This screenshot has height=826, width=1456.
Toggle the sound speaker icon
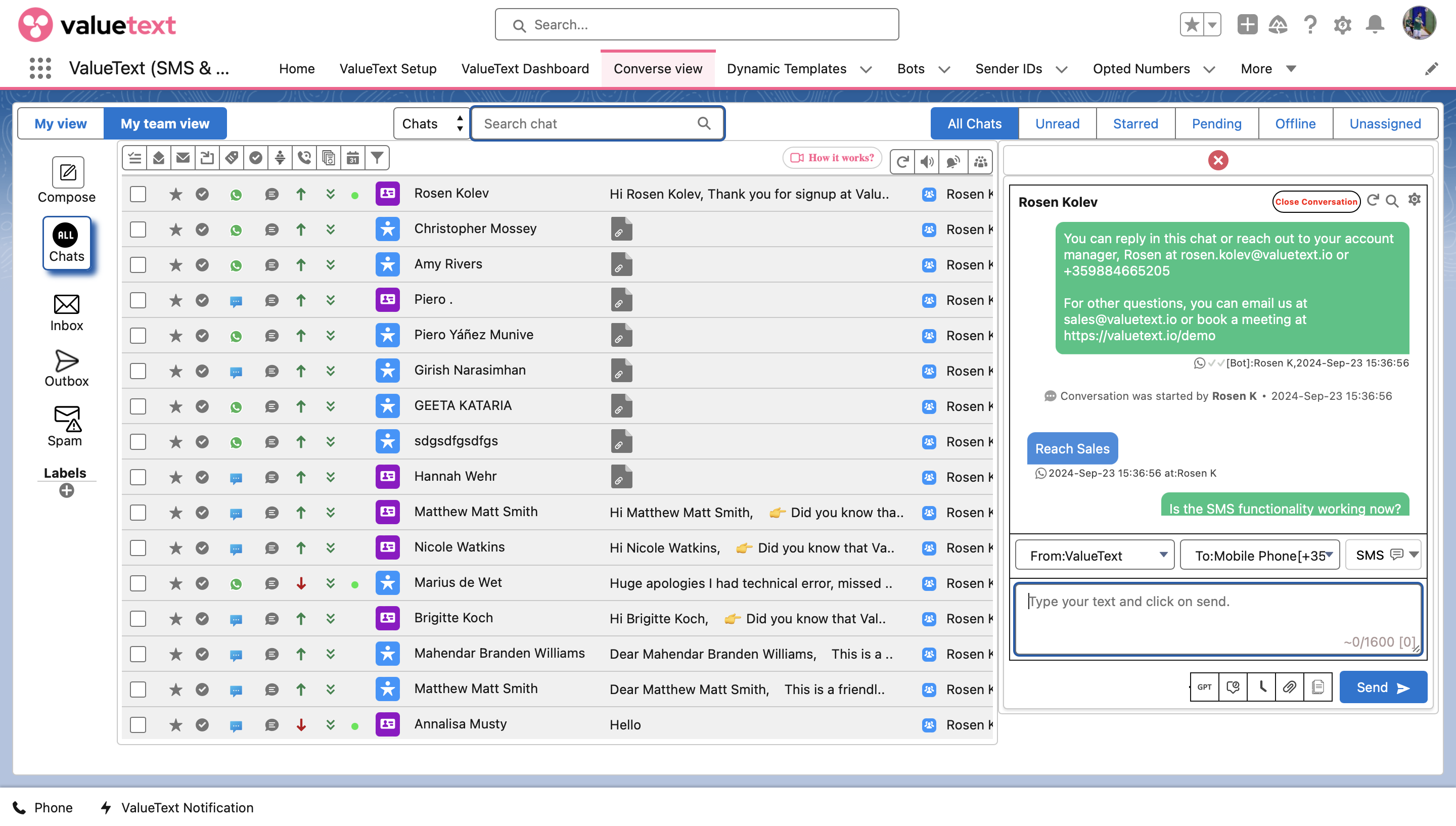pyautogui.click(x=927, y=162)
